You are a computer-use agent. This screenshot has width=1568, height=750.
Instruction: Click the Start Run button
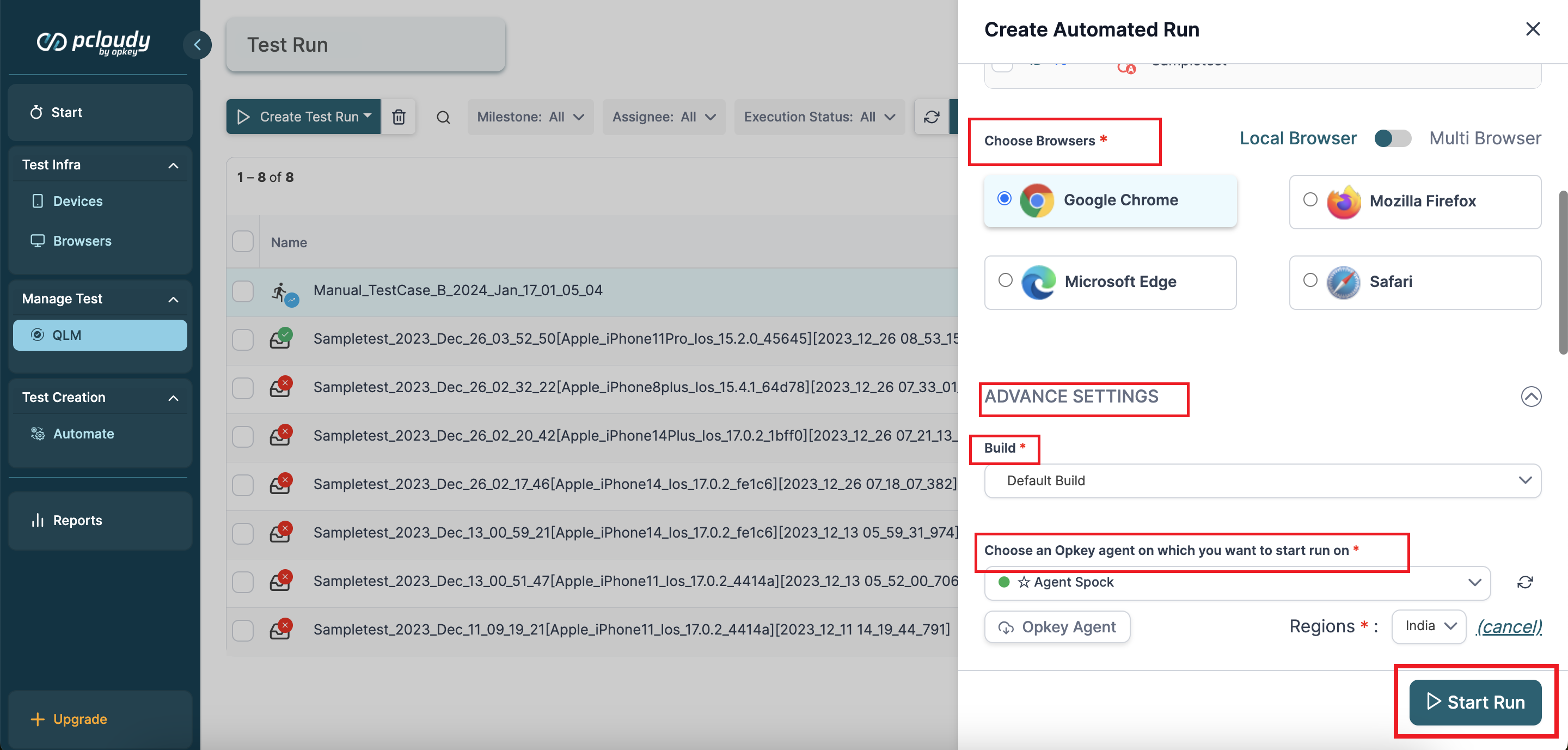[1475, 702]
